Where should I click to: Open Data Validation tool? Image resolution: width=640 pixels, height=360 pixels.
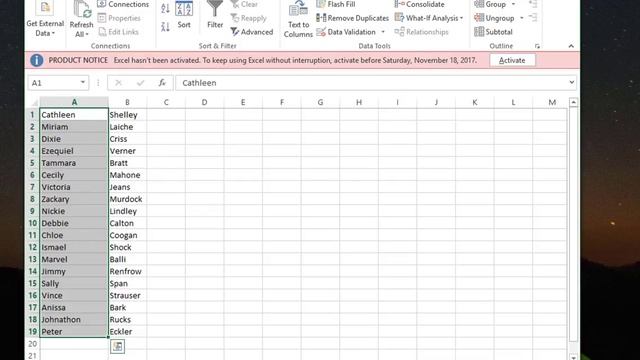coord(346,32)
